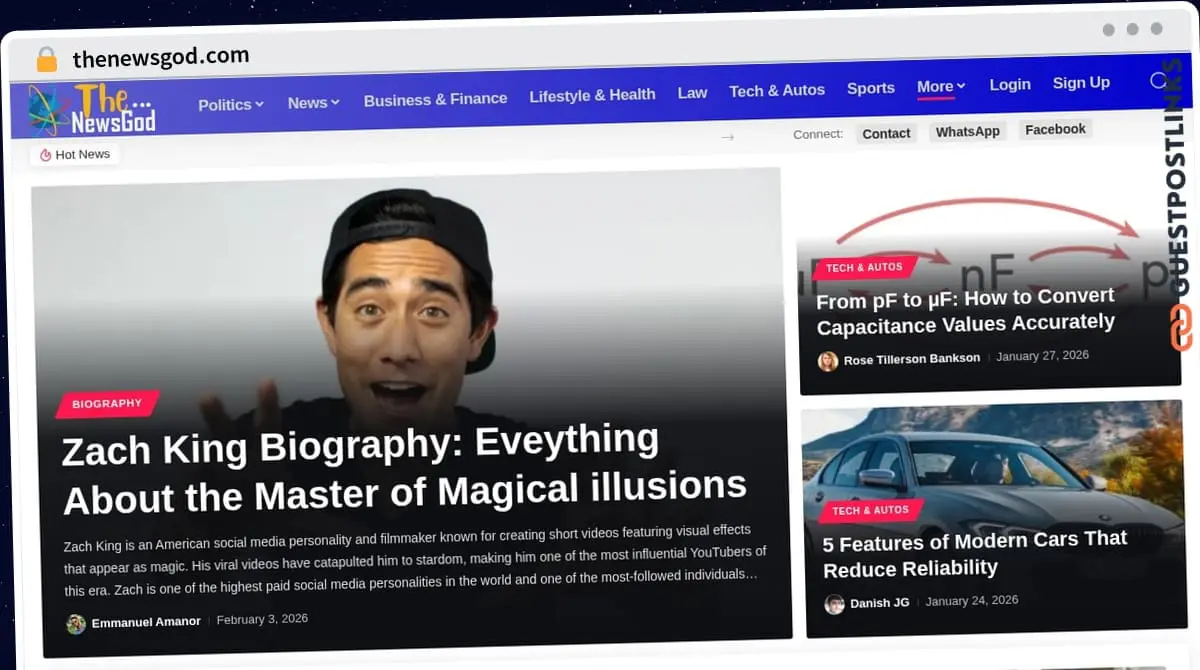Expand the News dropdown menu
The image size is (1200, 670).
tap(313, 102)
